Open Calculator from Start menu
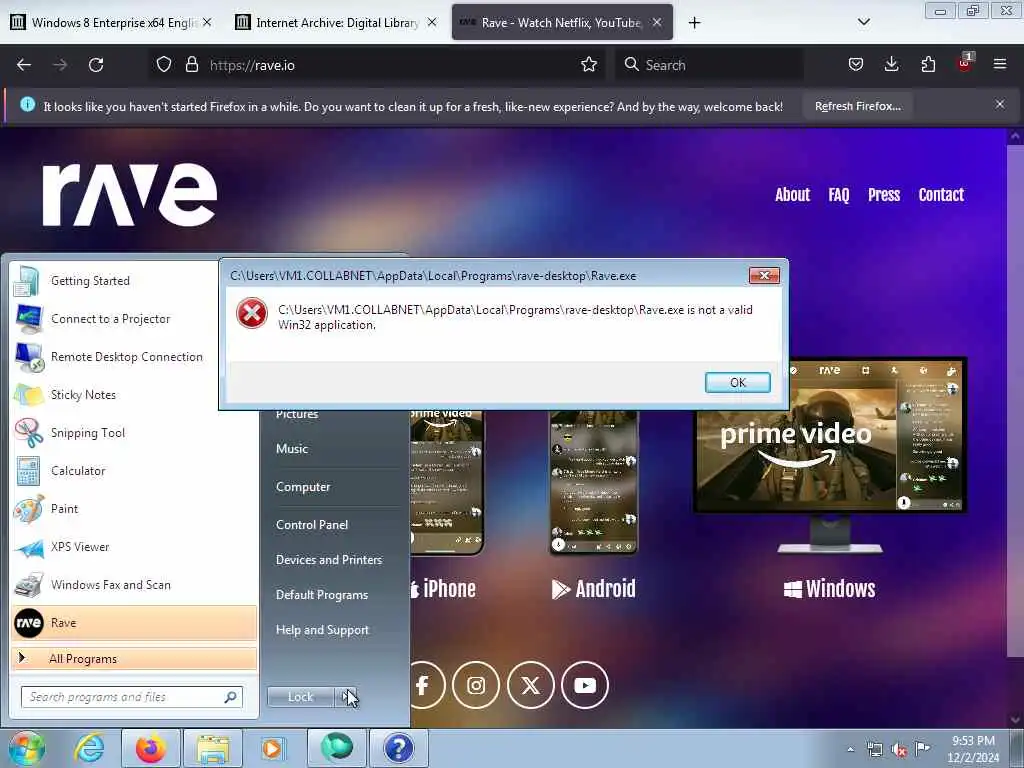The image size is (1024, 768). click(x=134, y=471)
